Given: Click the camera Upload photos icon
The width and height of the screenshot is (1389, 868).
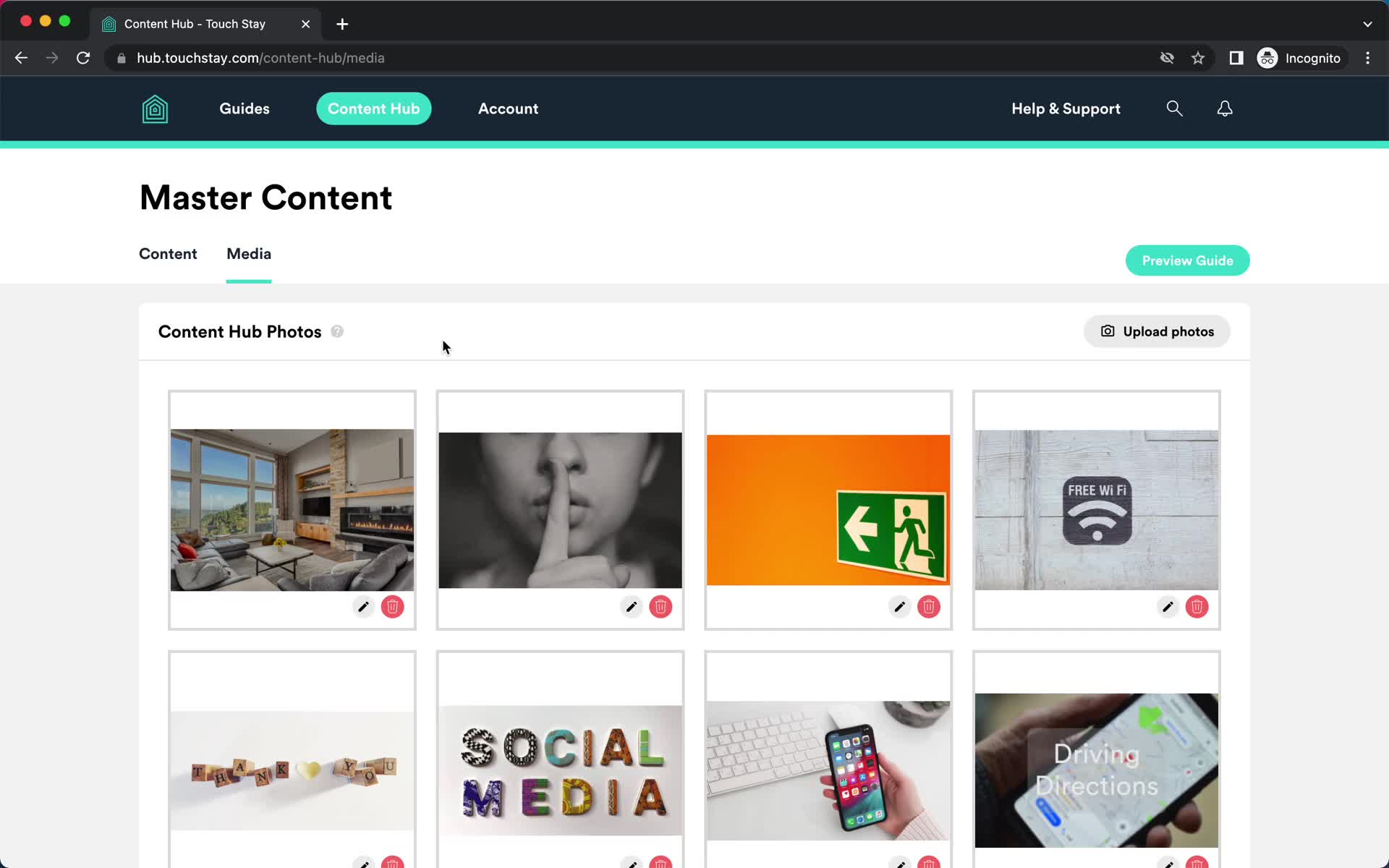Looking at the screenshot, I should pyautogui.click(x=1108, y=331).
